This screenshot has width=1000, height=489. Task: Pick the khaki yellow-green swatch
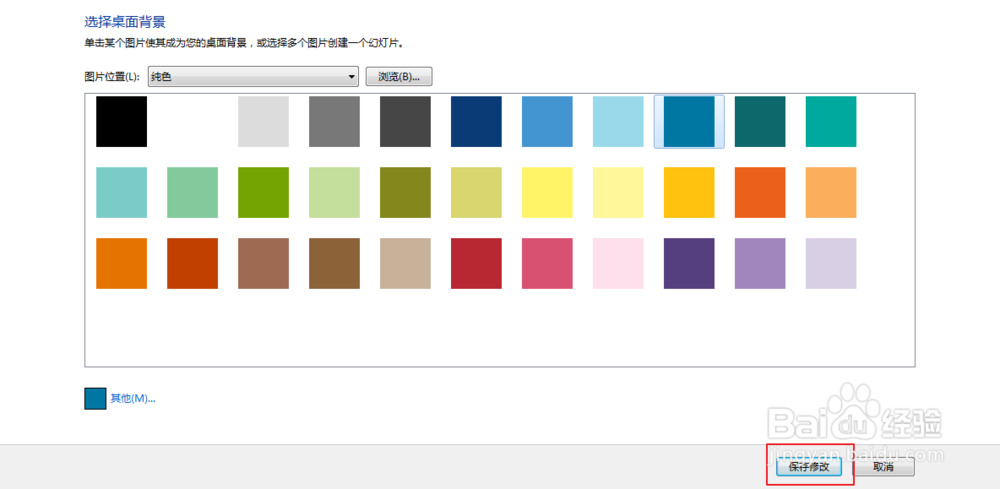pos(476,193)
